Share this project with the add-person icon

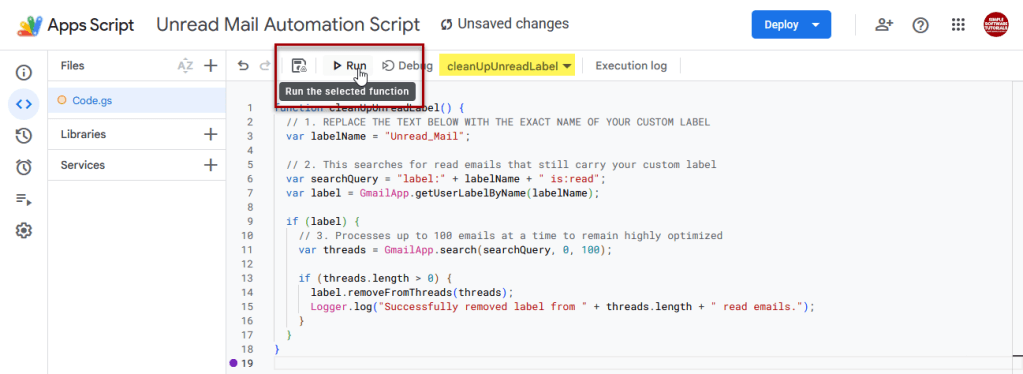[x=884, y=25]
